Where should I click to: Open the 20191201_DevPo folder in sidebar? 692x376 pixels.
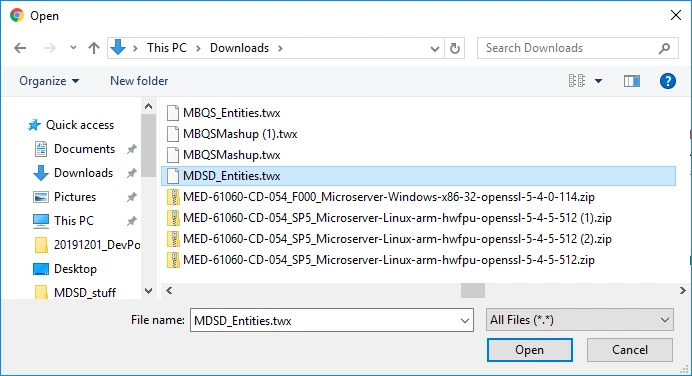[x=87, y=244]
